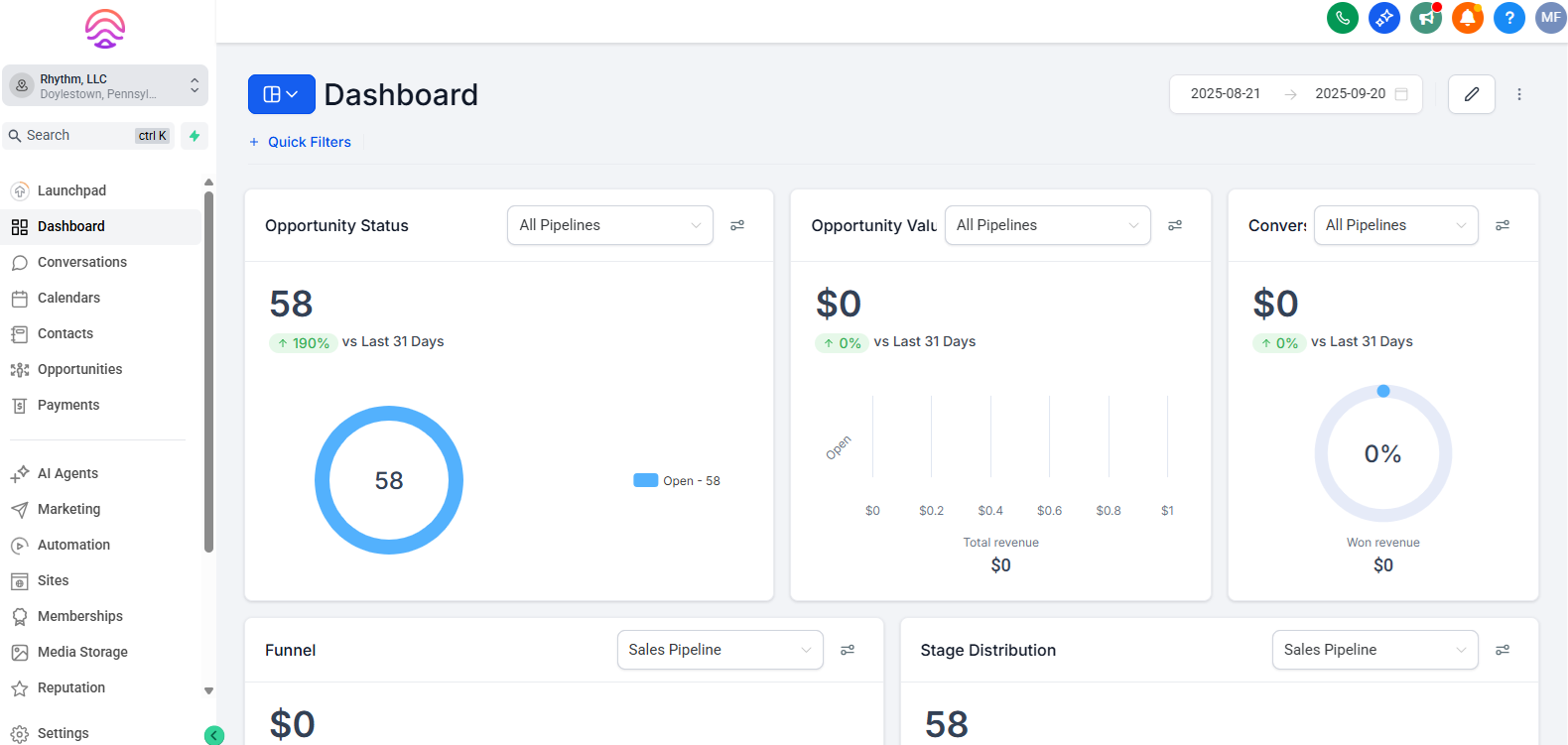Viewport: 1568px width, 745px height.
Task: Open the three-dot dashboard options menu
Action: tap(1518, 94)
